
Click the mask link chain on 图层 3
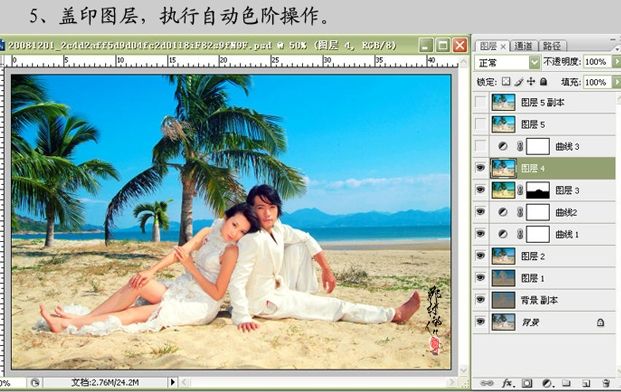(520, 190)
